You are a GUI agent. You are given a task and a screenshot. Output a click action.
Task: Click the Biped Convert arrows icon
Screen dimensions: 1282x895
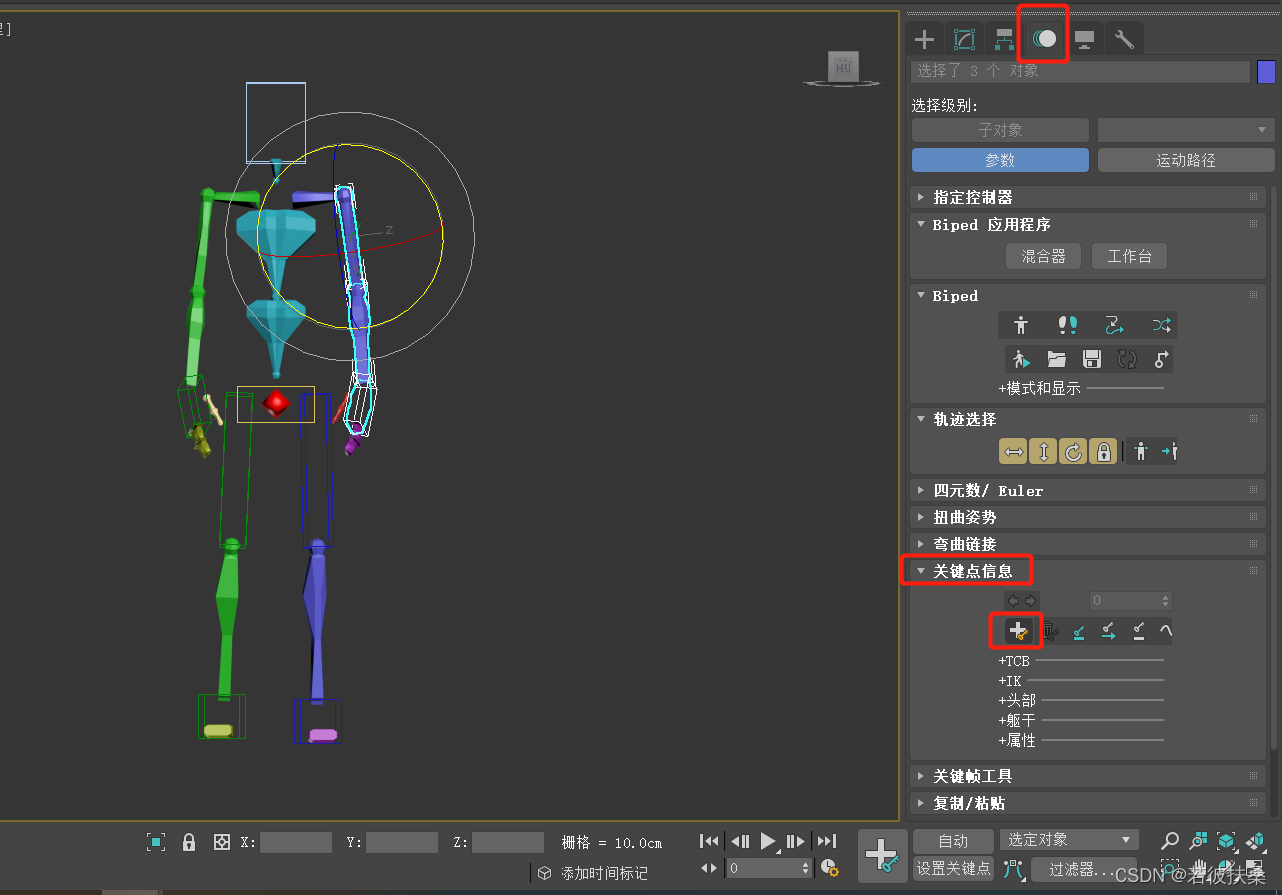click(1127, 359)
